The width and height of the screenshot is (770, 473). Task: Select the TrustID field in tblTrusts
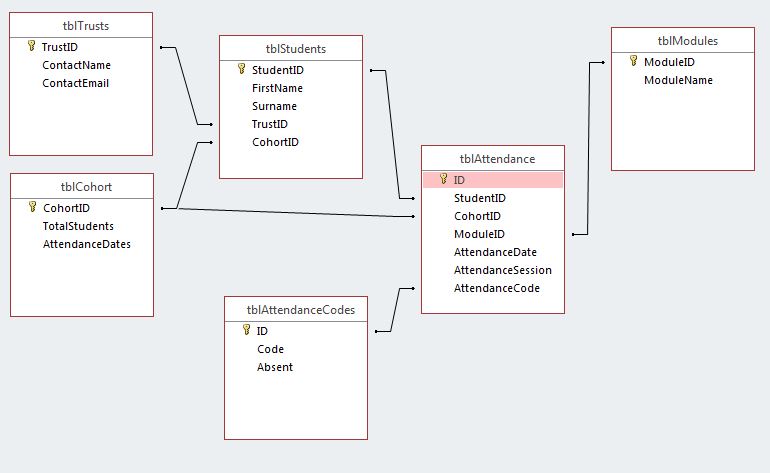59,47
